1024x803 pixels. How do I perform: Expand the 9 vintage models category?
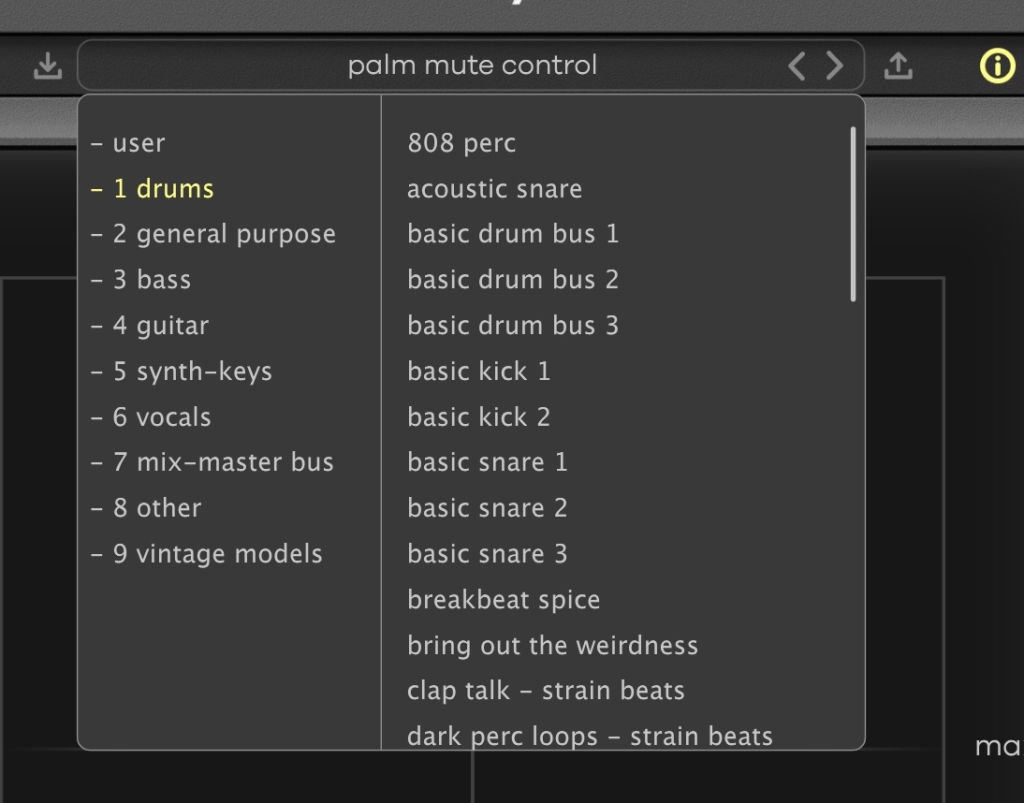pyautogui.click(x=207, y=554)
